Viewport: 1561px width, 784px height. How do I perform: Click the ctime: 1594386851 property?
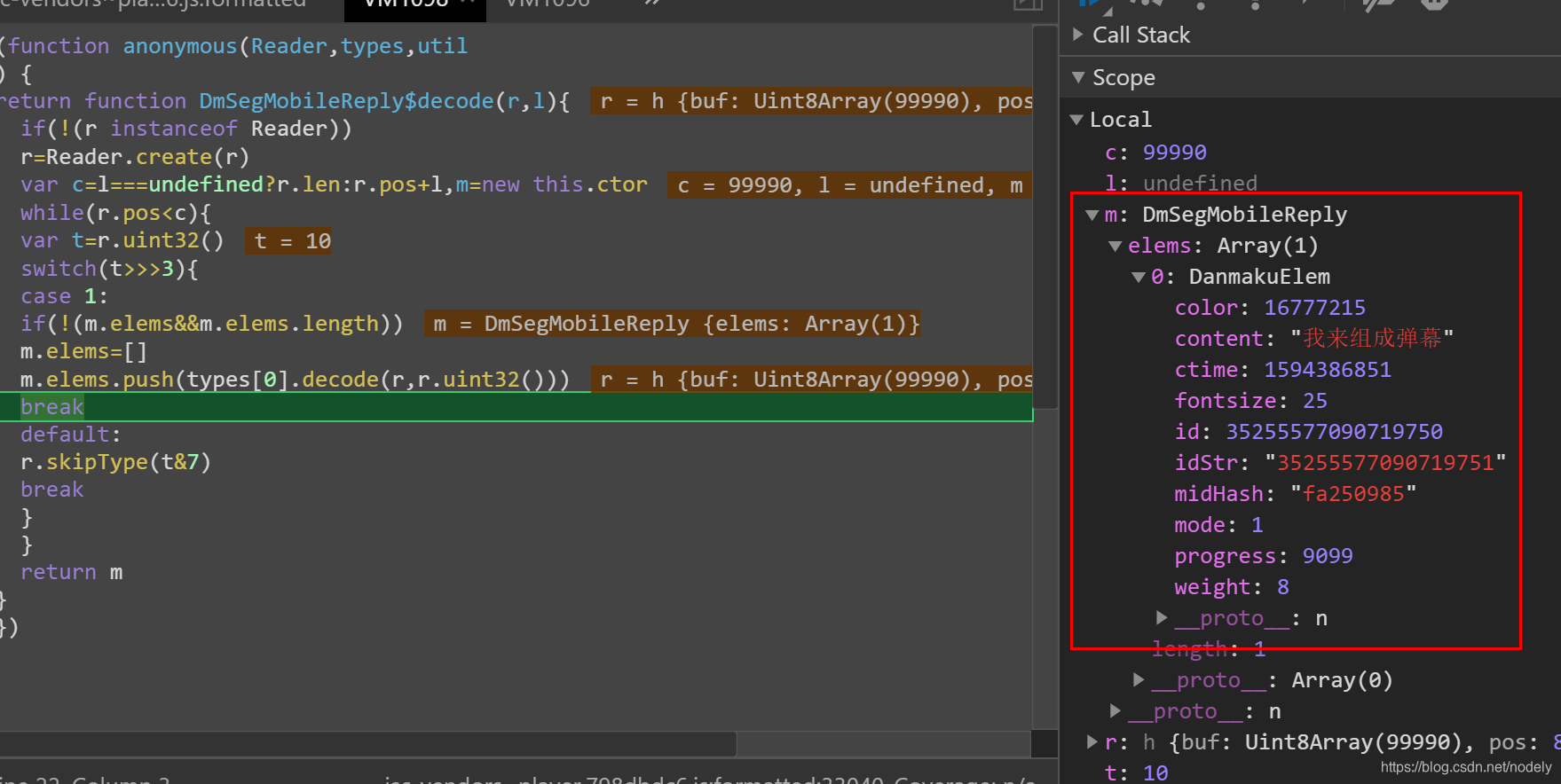[x=1282, y=370]
